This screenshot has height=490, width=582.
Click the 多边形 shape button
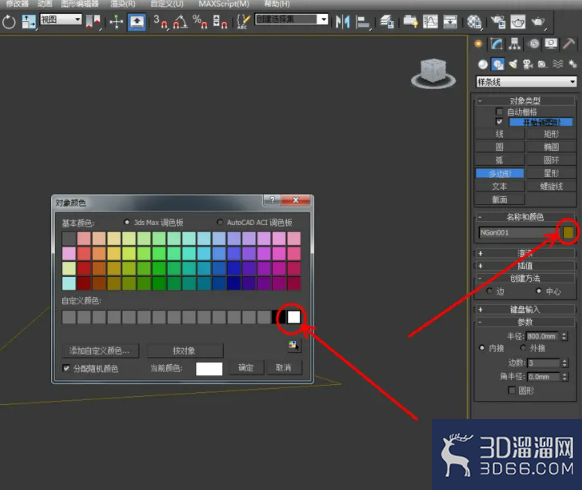click(x=500, y=173)
